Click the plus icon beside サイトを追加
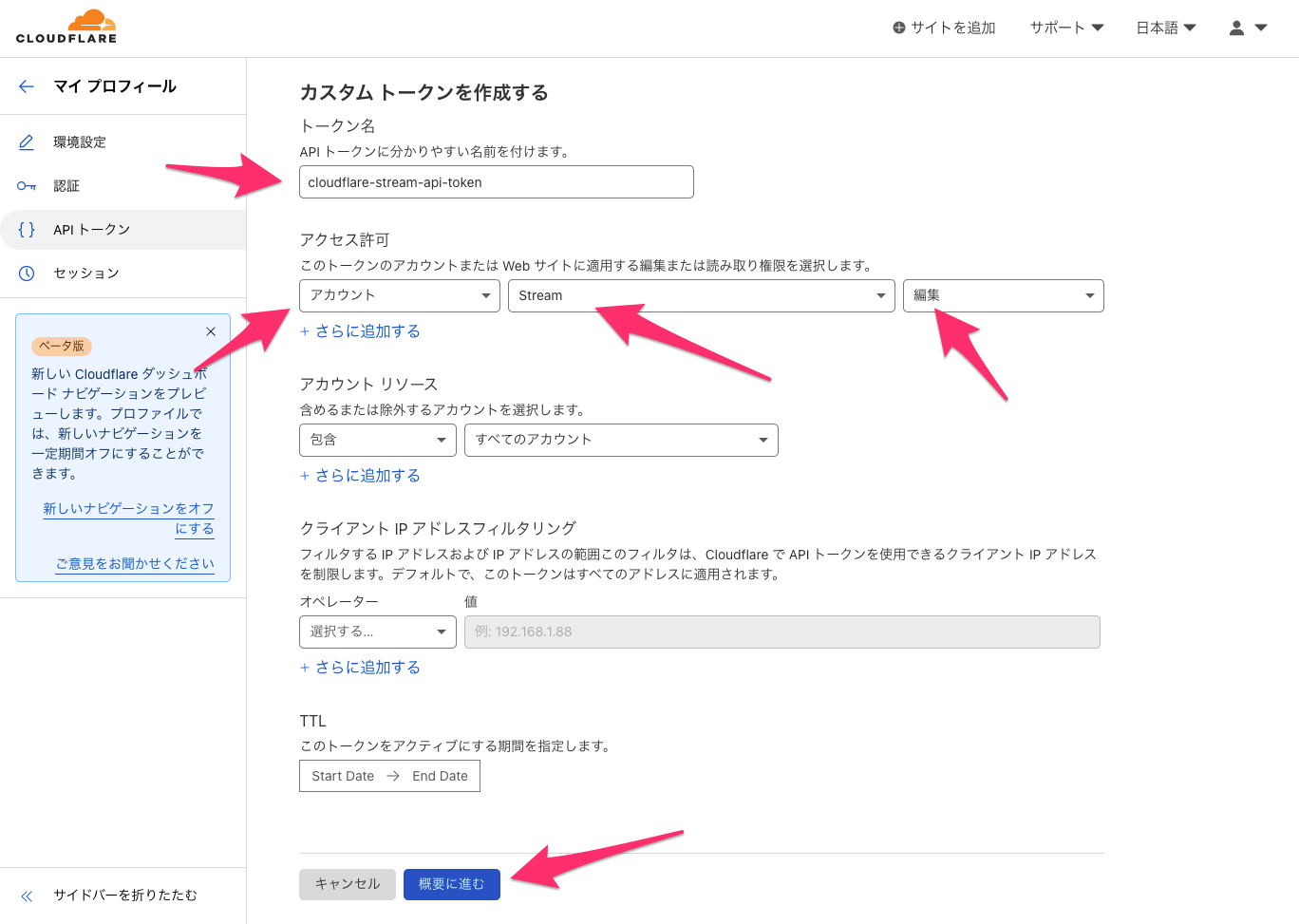Screen dimensions: 1299x924 tap(897, 28)
